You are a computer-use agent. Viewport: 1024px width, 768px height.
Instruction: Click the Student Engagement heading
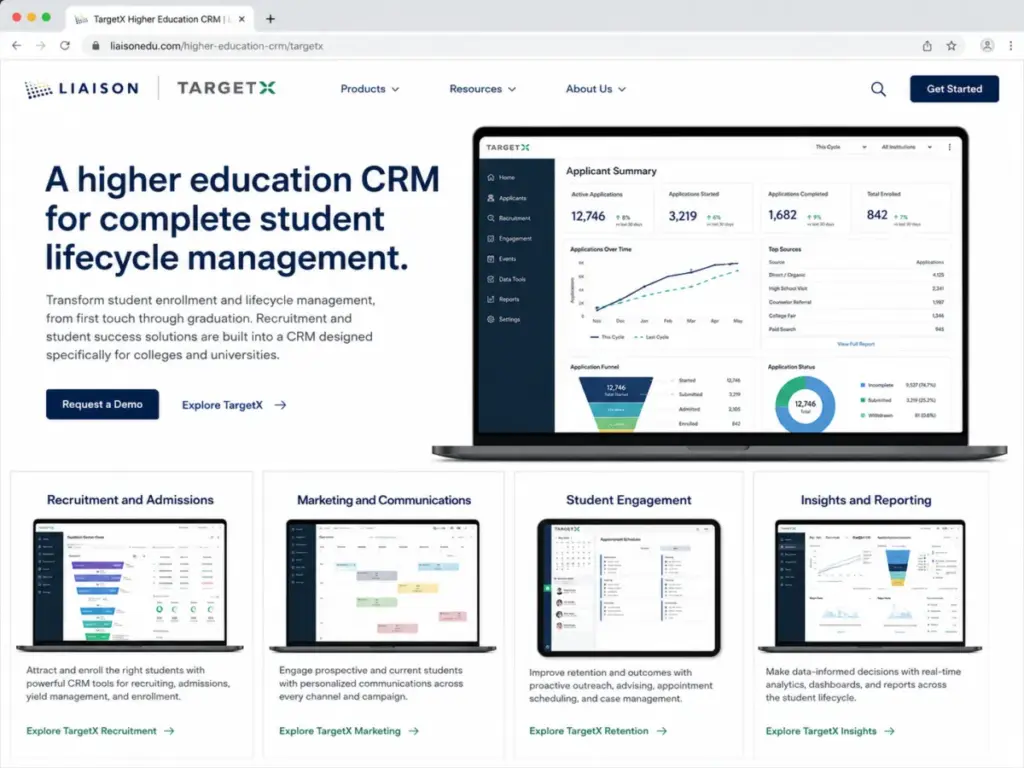628,500
